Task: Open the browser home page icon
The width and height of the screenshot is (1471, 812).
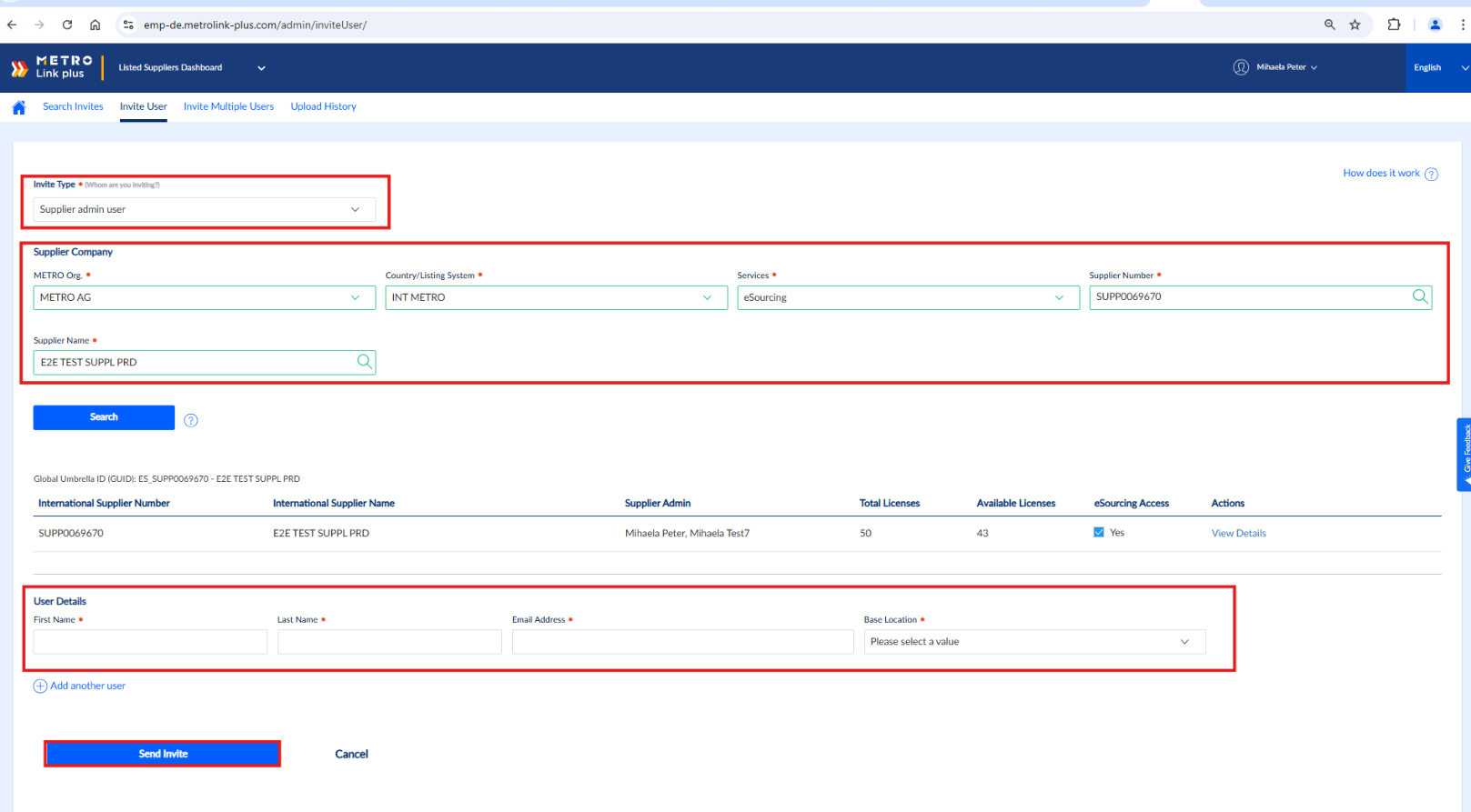Action: coord(95,25)
